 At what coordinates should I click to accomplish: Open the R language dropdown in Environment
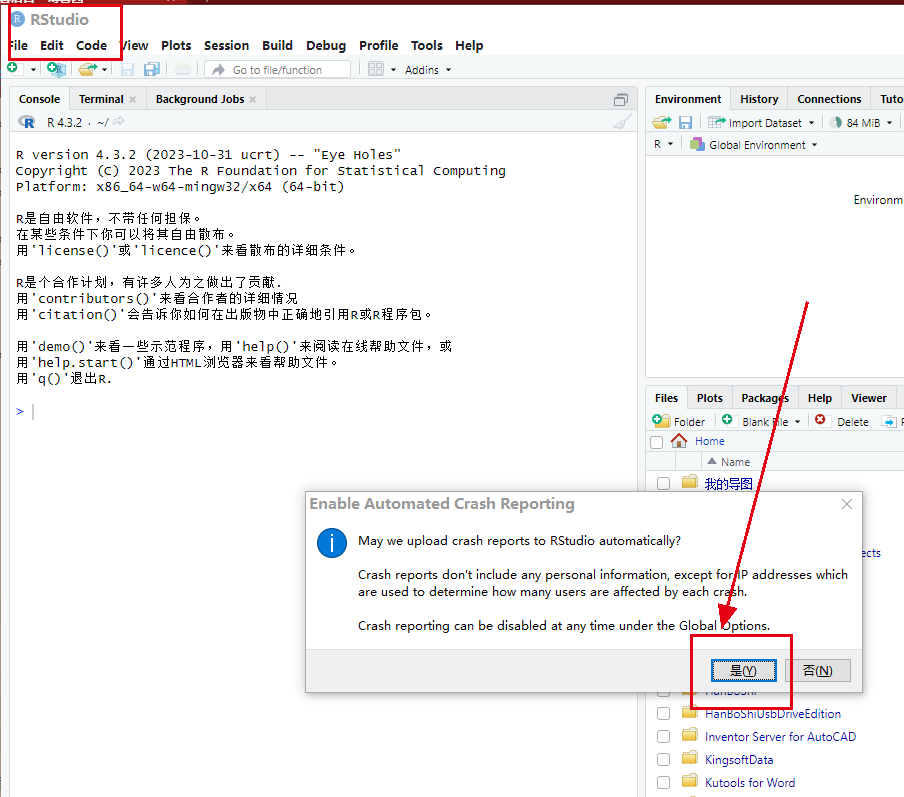pyautogui.click(x=664, y=144)
